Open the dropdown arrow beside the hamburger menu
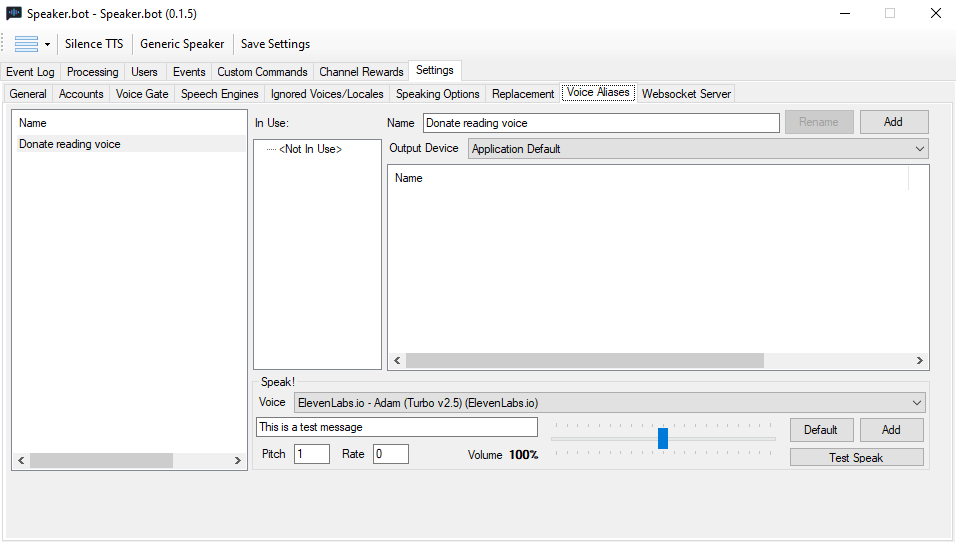The image size is (956, 544). 47,45
